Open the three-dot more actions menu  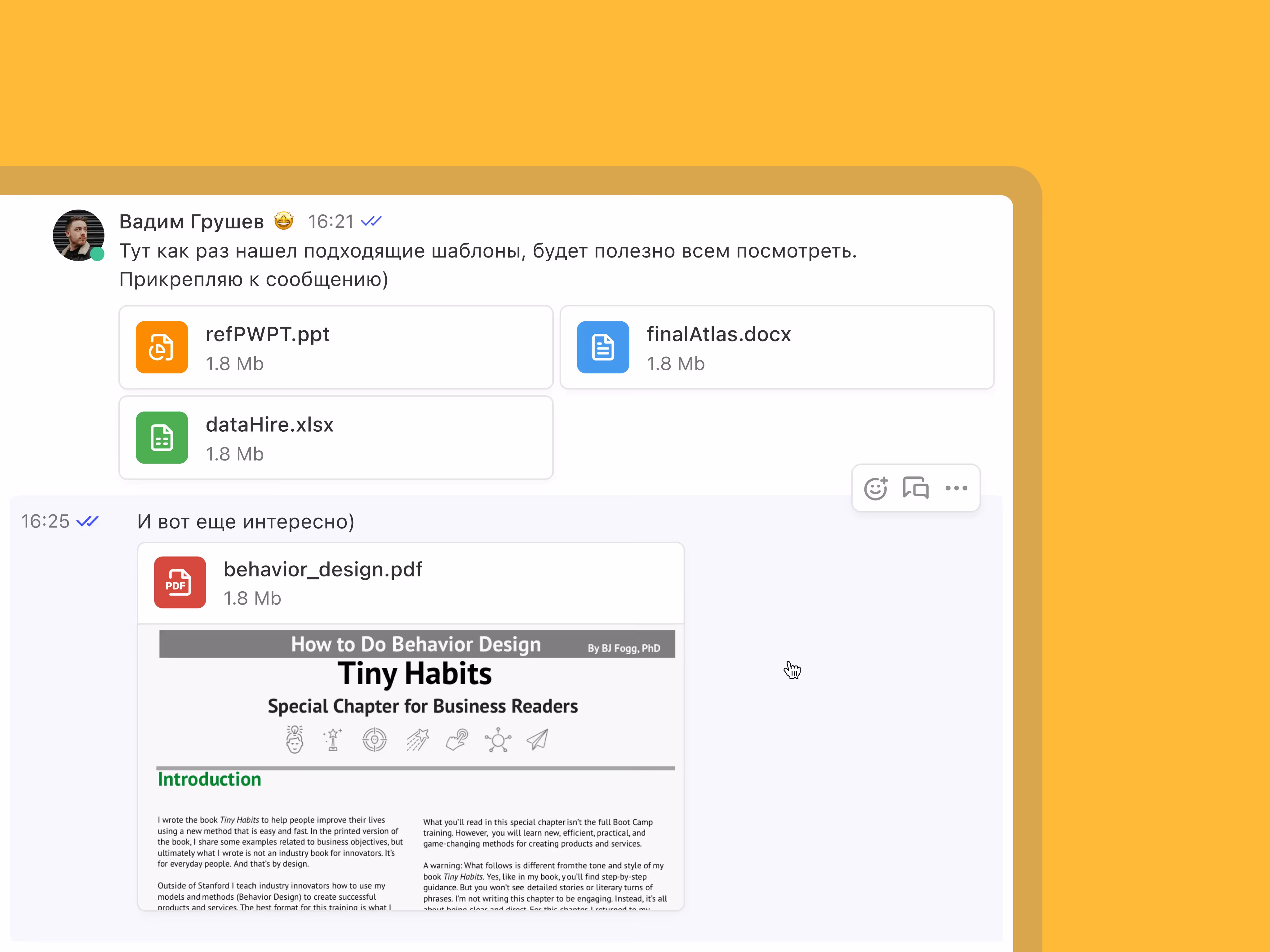coord(956,488)
